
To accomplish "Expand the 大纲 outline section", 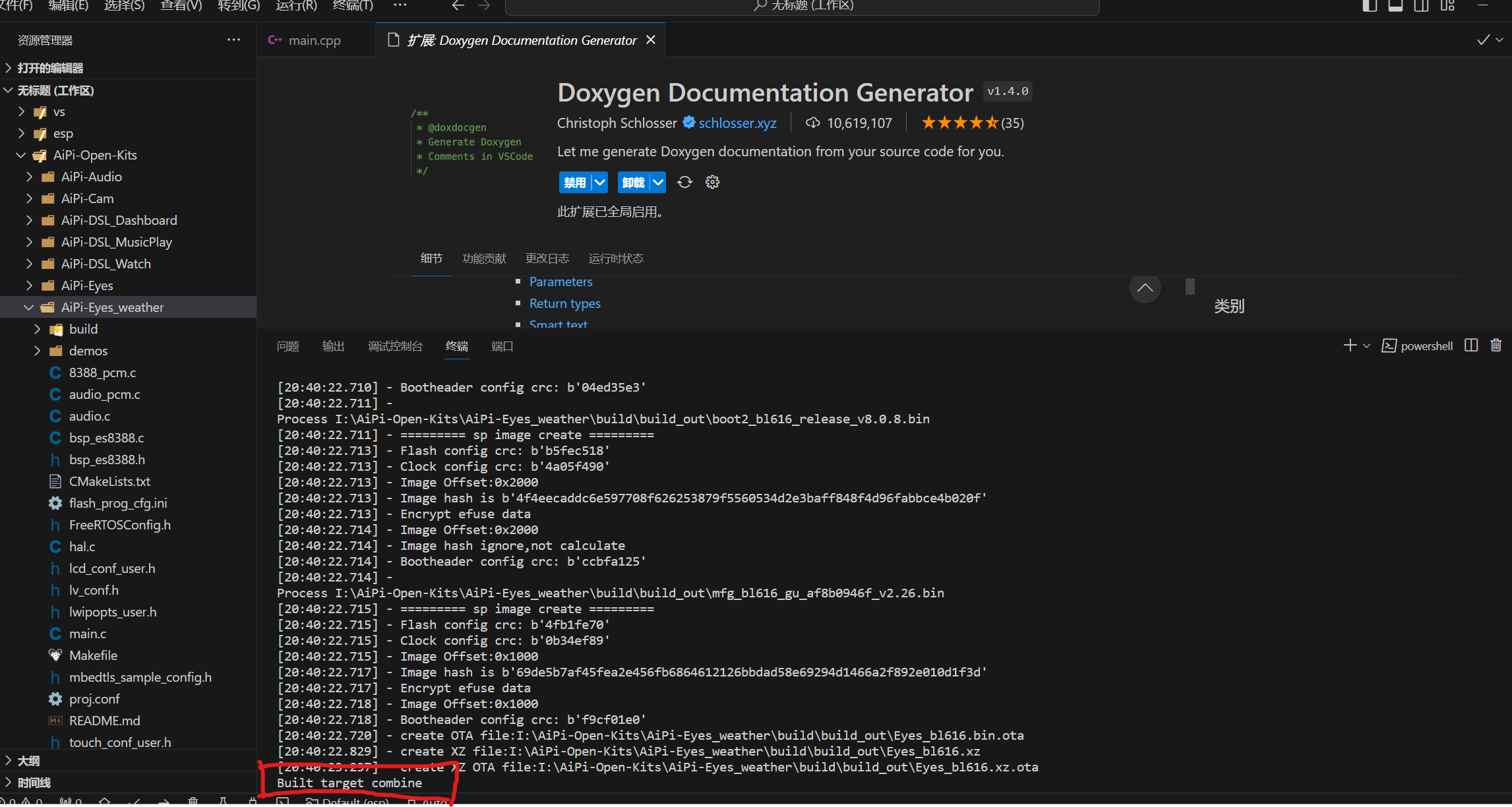I will (128, 761).
